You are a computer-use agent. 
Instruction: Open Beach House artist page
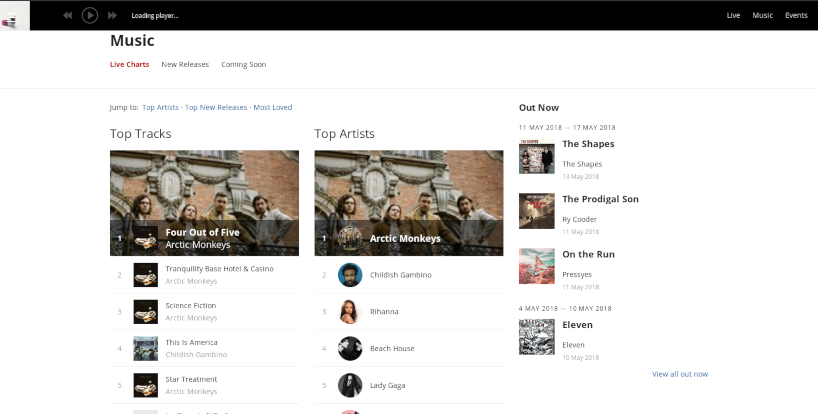(x=392, y=348)
